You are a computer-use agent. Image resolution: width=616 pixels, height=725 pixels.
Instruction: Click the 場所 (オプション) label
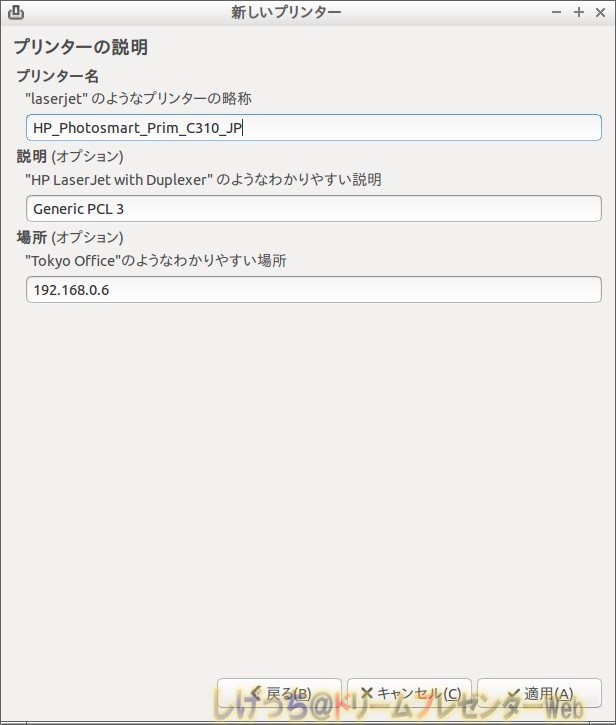click(70, 237)
